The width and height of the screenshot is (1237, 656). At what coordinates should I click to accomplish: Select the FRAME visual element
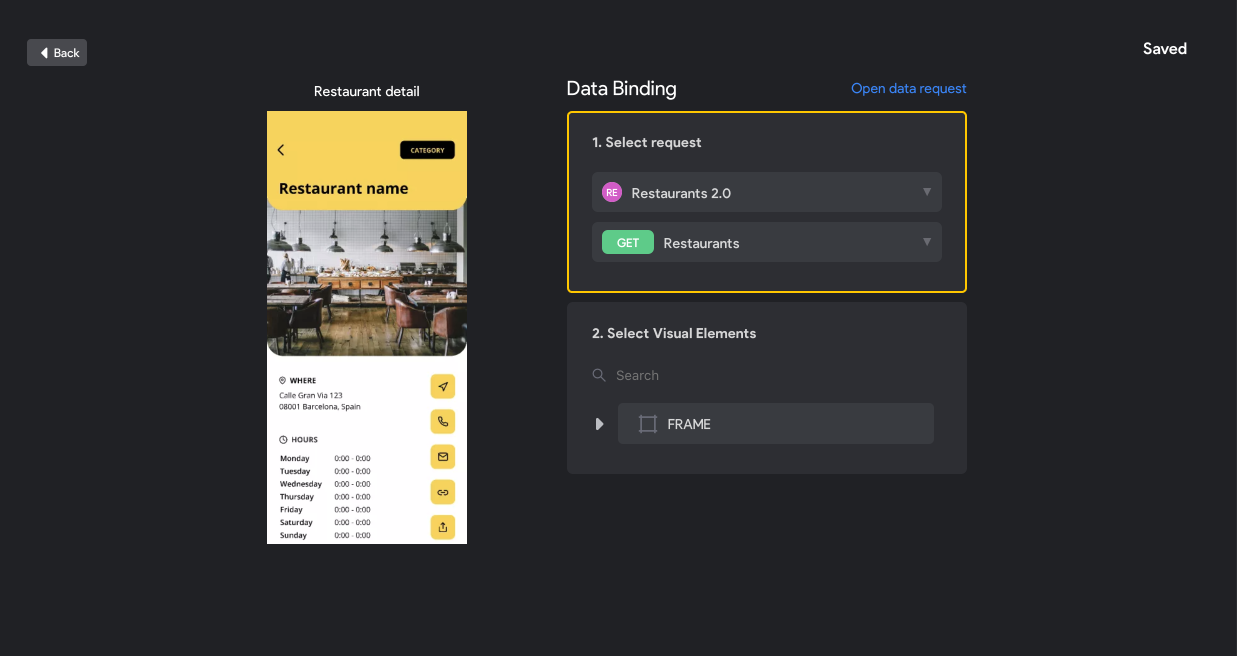point(775,424)
